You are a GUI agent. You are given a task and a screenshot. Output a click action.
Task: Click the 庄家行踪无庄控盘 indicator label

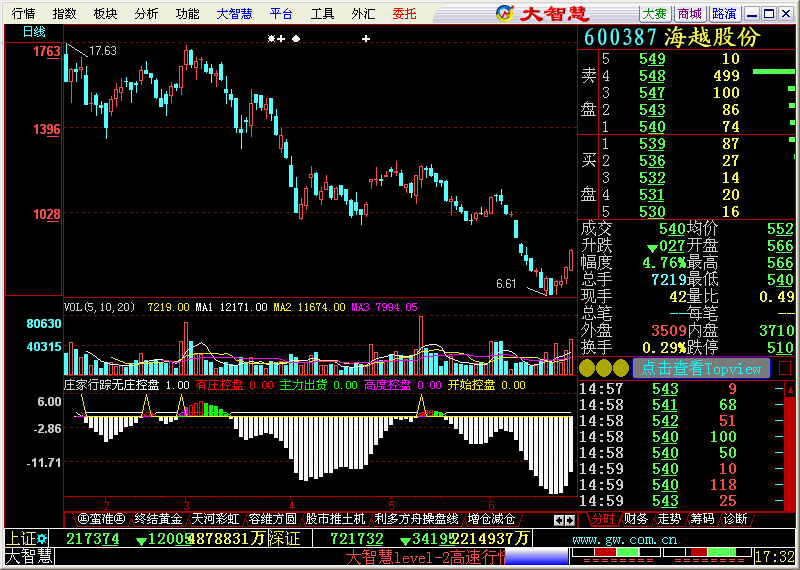point(112,385)
